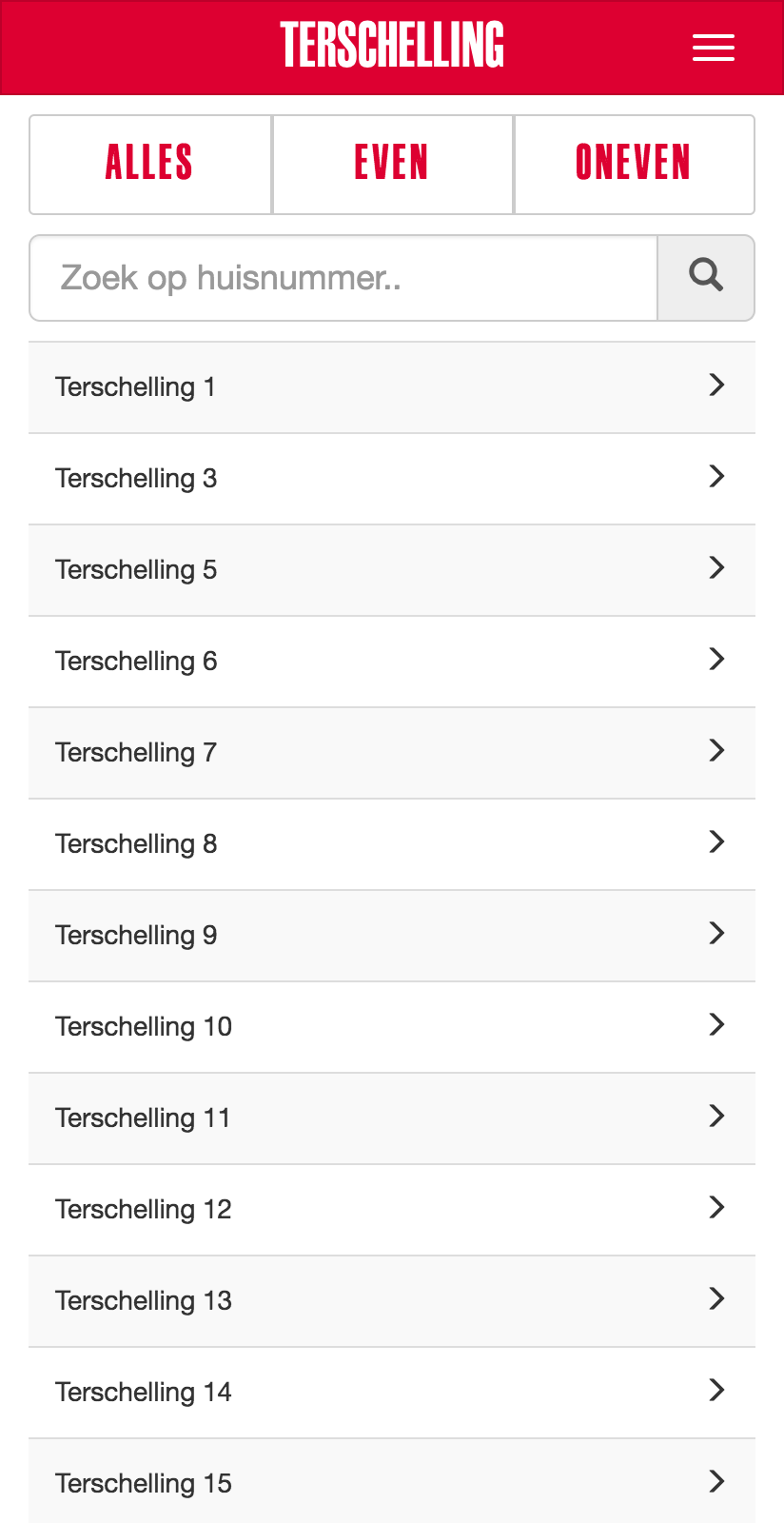This screenshot has height=1523, width=784.
Task: Show only ONEVEN house numbers
Action: 634,164
